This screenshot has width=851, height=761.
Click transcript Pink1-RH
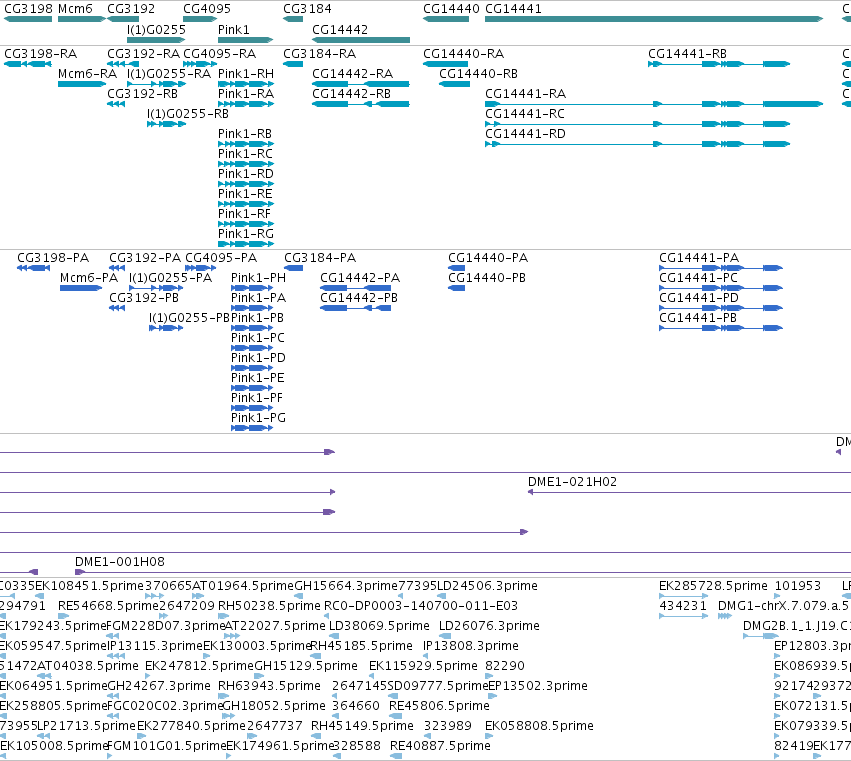tap(246, 74)
